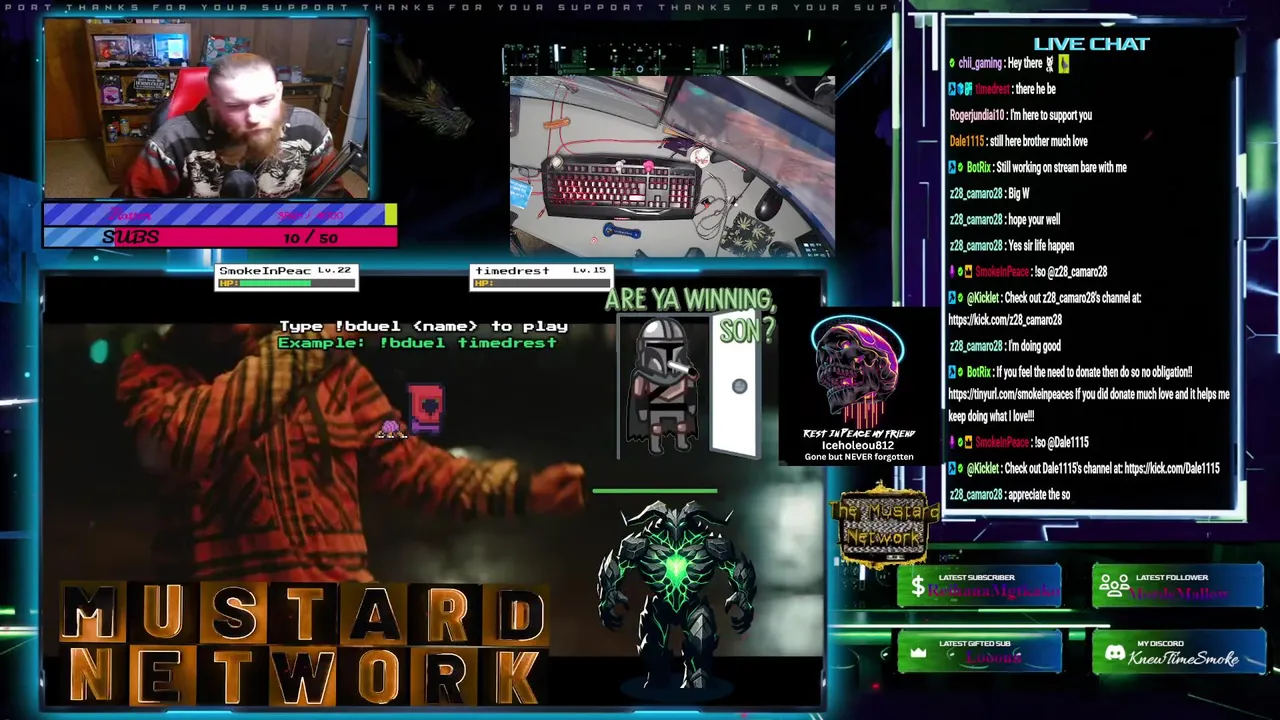Click "Gone but NEVER forgotten" text
The image size is (1280, 720).
(859, 457)
